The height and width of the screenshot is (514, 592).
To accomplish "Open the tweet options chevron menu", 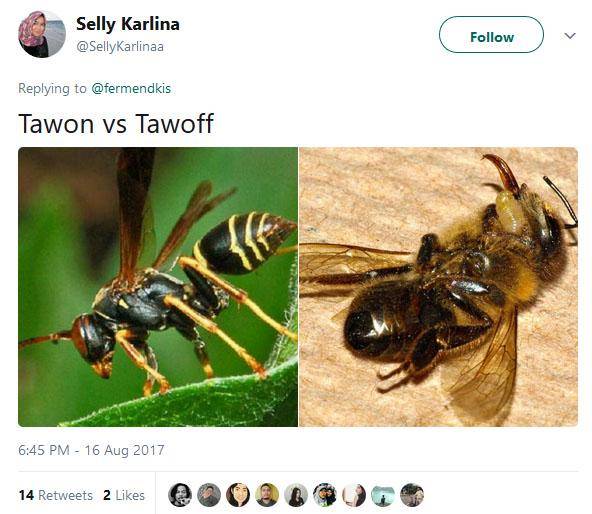I will [570, 36].
